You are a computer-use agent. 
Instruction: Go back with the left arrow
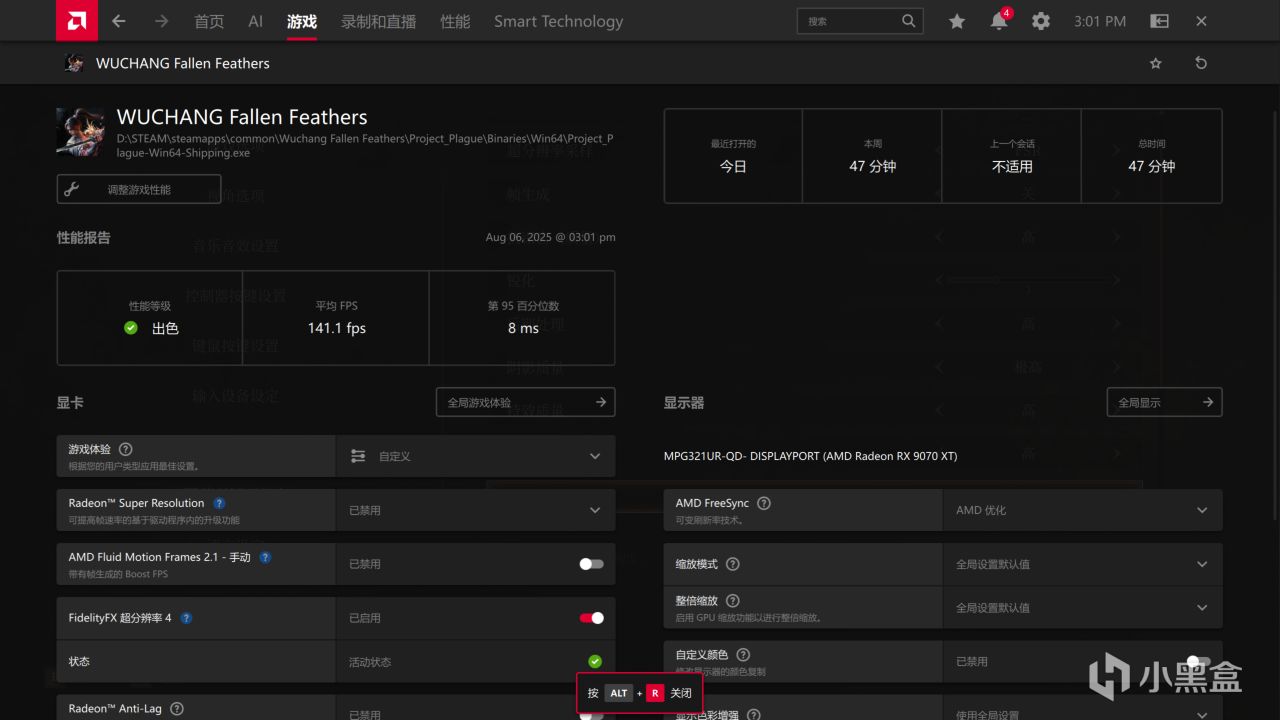pos(118,21)
